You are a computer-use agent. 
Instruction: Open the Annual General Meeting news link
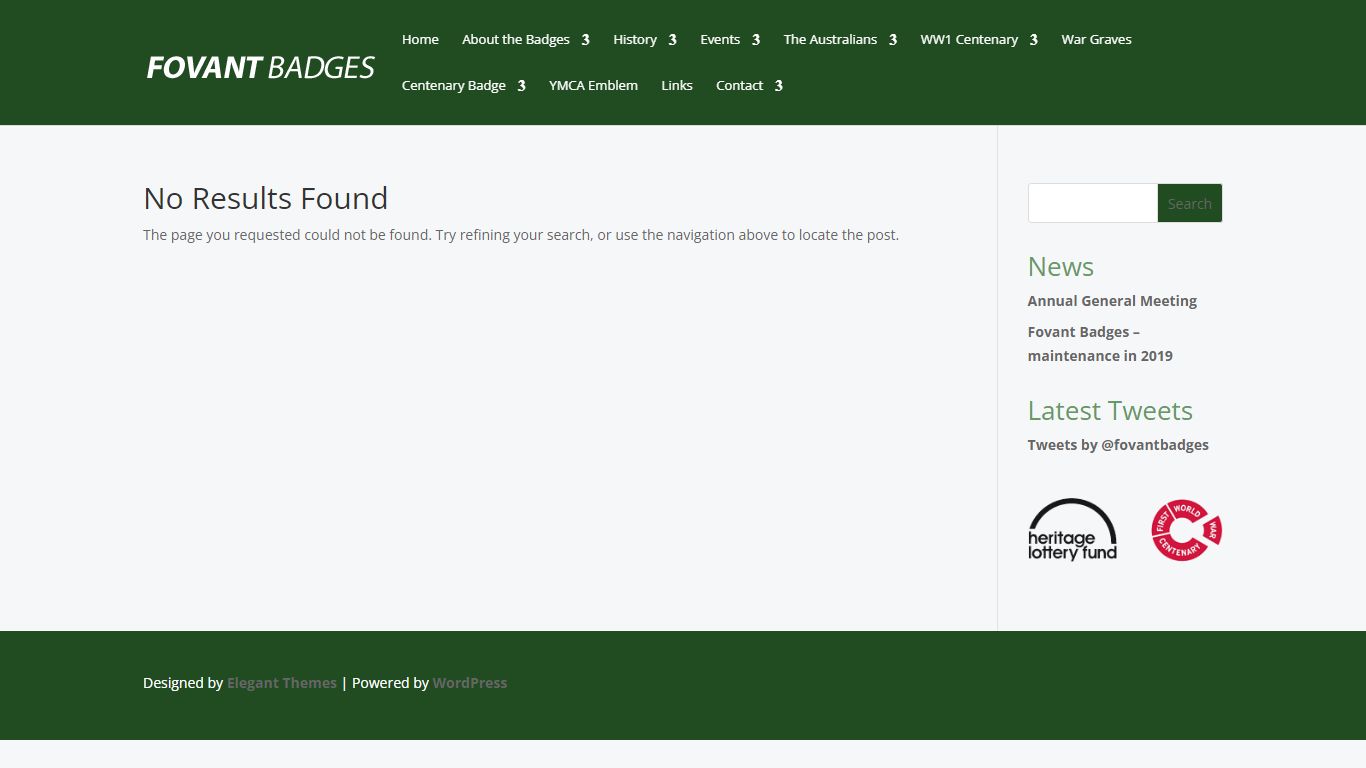pos(1112,301)
